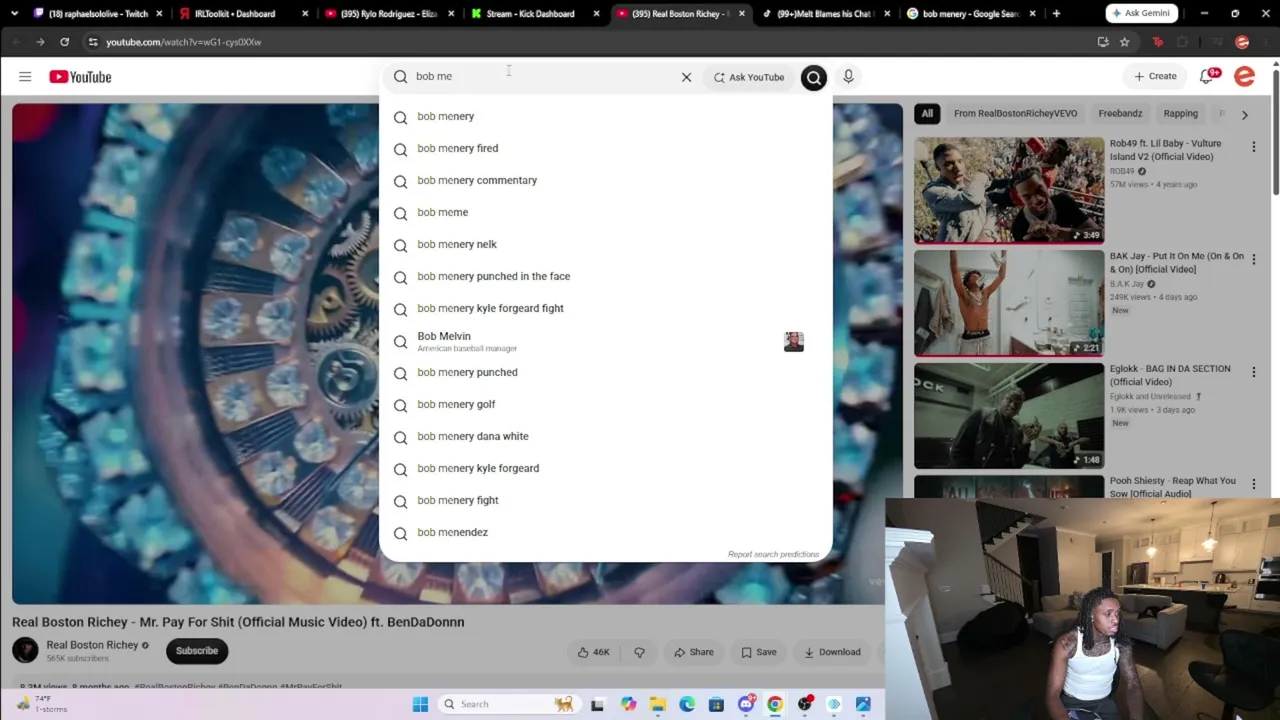Select the Bob Melvin baseball manager suggestion
Screen dimensions: 1280x720
[x=605, y=341]
